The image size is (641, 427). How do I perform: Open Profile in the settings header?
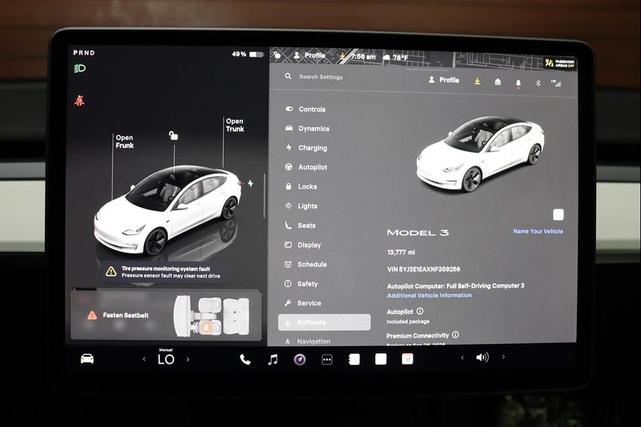(444, 80)
